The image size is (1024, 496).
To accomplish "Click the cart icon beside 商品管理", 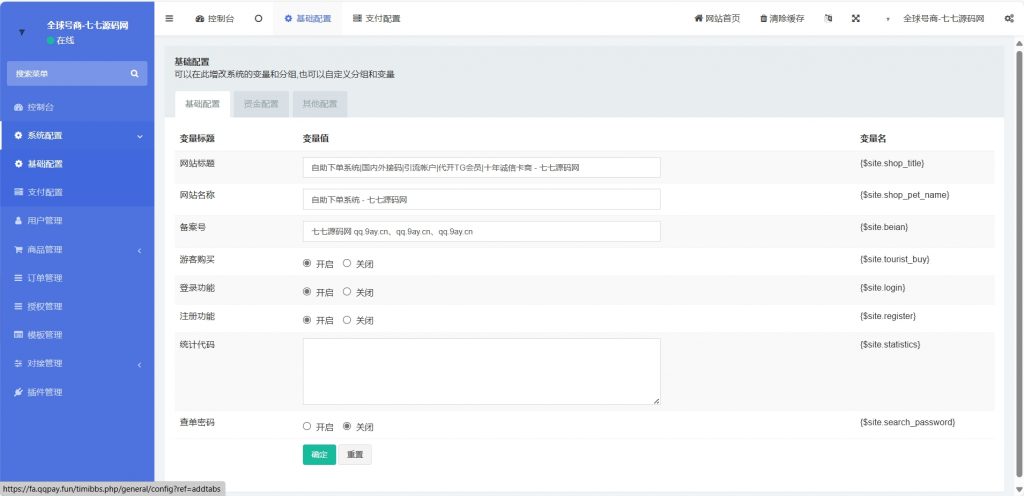I will click(x=18, y=249).
